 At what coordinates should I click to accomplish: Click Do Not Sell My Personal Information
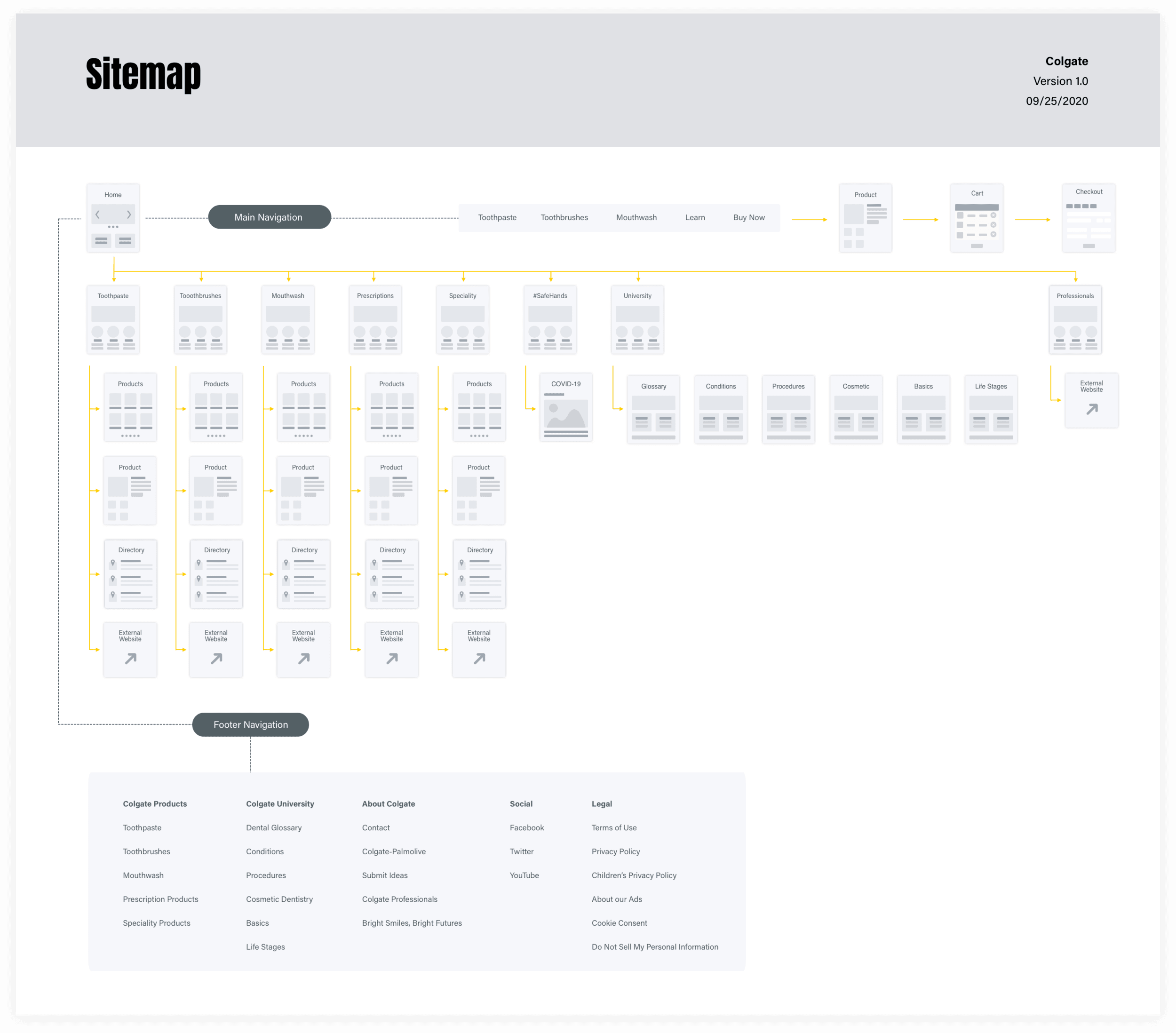[x=655, y=946]
